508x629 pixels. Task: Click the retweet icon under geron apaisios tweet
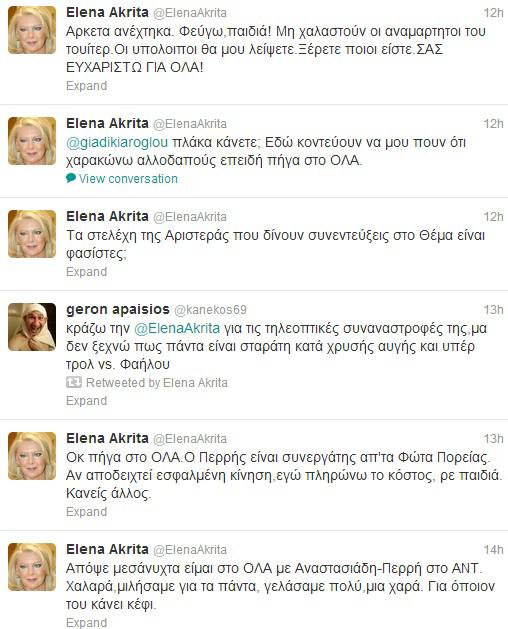coord(74,382)
